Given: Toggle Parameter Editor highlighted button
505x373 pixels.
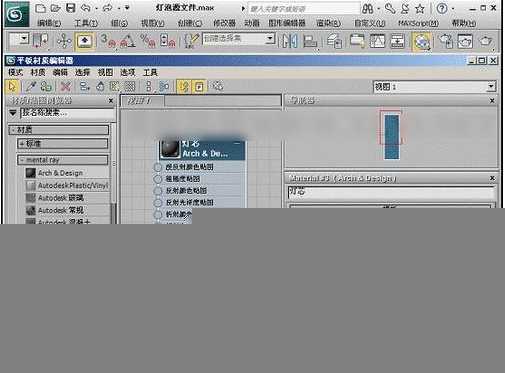Looking at the screenshot, I should click(199, 86).
